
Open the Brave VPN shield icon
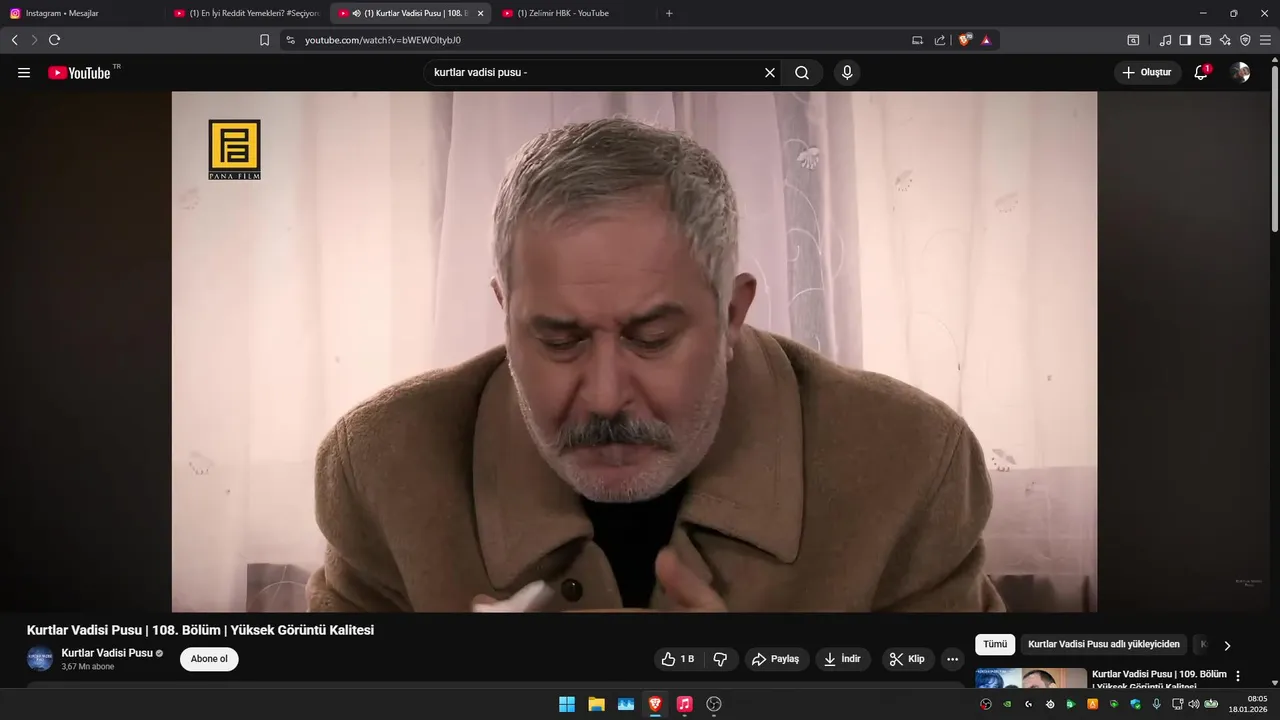pyautogui.click(x=1245, y=40)
